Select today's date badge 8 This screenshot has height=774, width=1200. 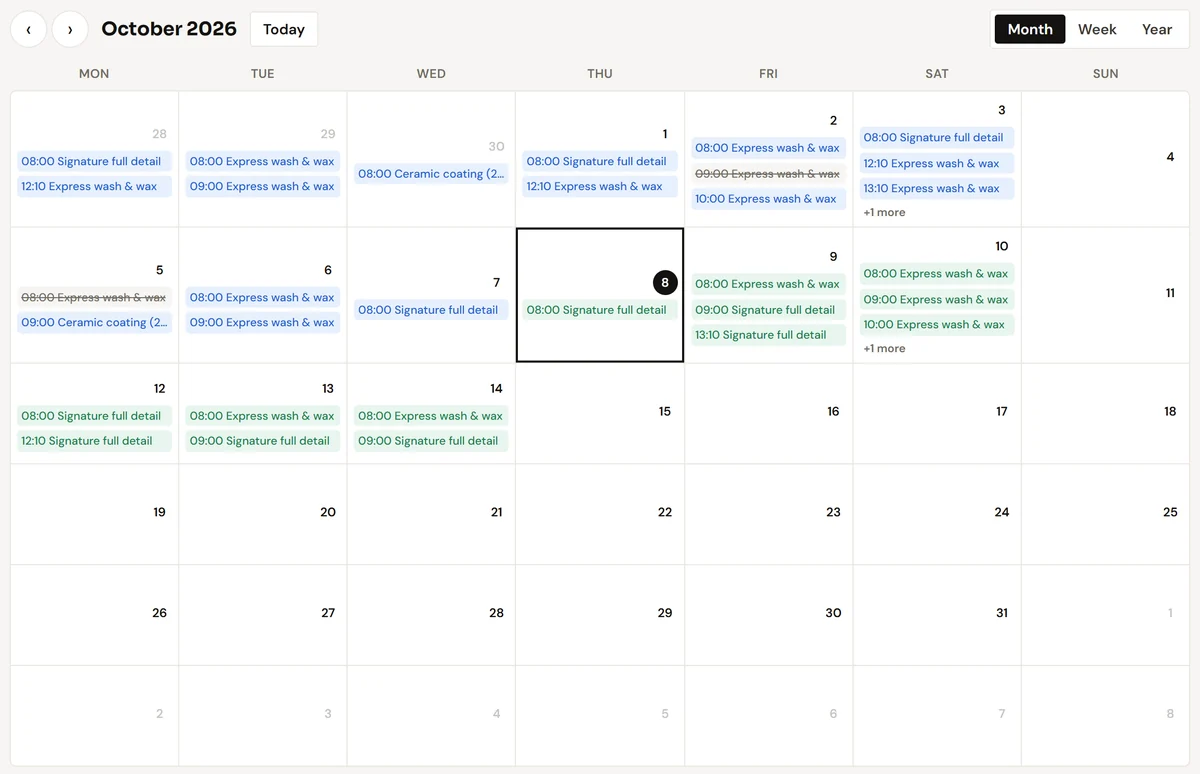coord(665,283)
